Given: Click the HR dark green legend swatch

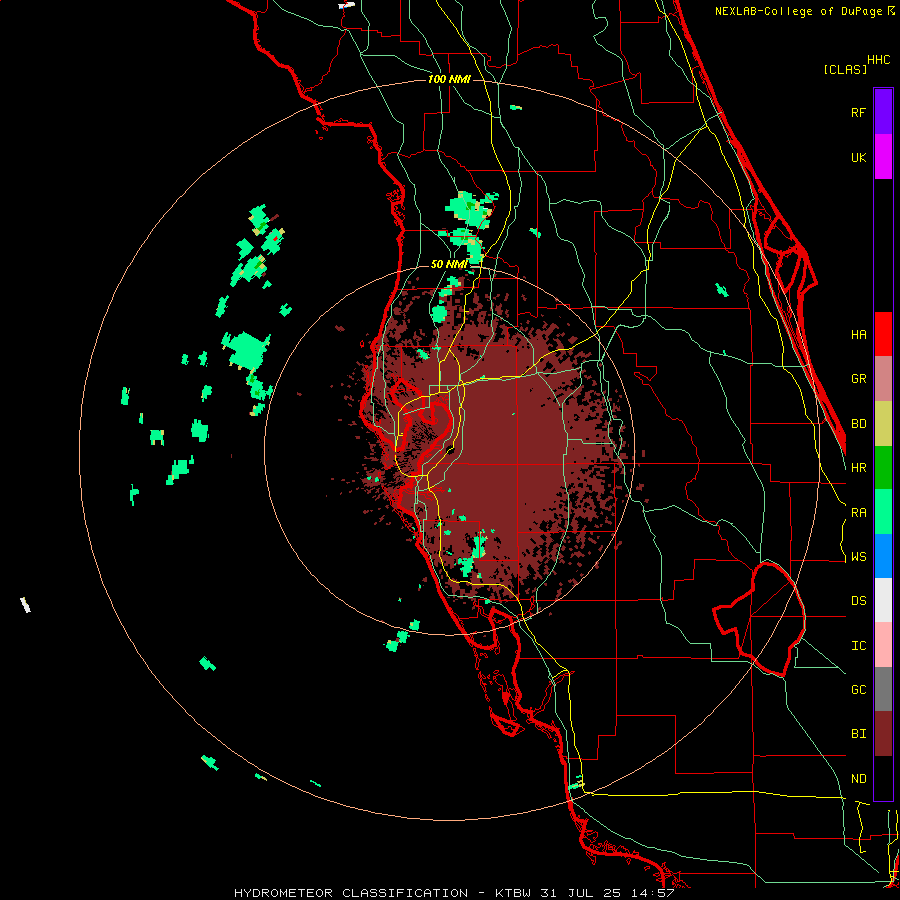Looking at the screenshot, I should coord(883,467).
